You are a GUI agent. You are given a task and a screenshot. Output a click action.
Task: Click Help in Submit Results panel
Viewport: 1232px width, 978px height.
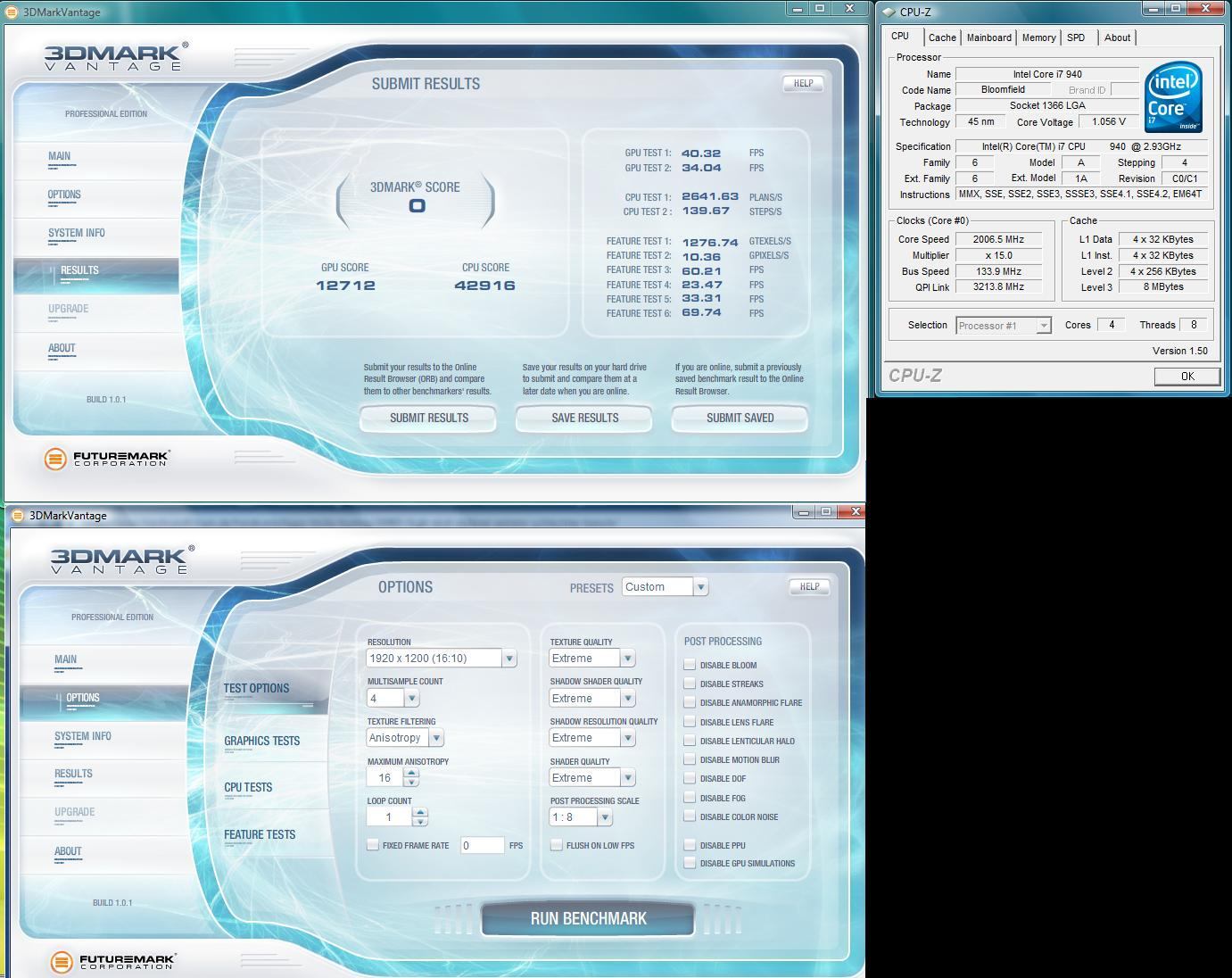click(803, 83)
